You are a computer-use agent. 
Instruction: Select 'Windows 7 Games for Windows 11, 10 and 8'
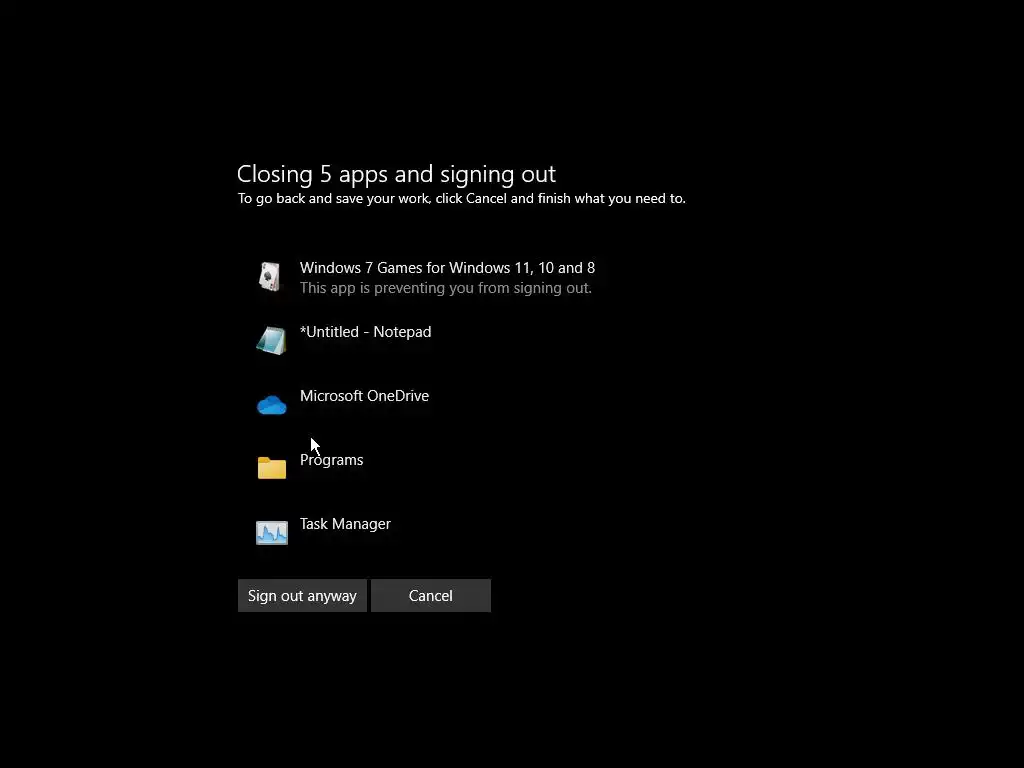[x=447, y=268]
